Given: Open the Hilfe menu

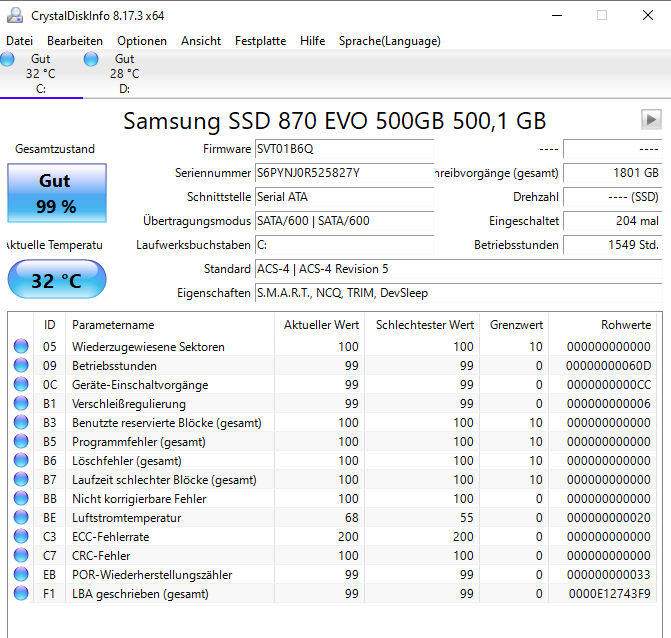Looking at the screenshot, I should (x=312, y=41).
